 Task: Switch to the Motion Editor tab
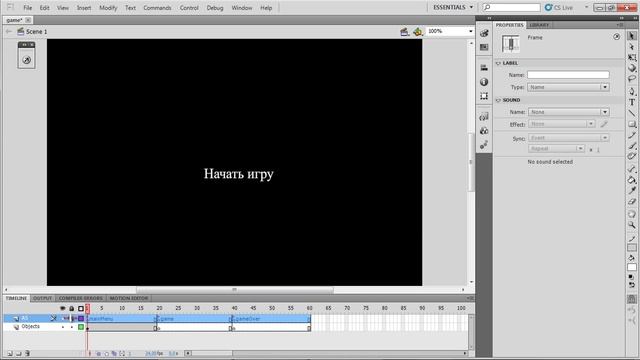[x=129, y=298]
